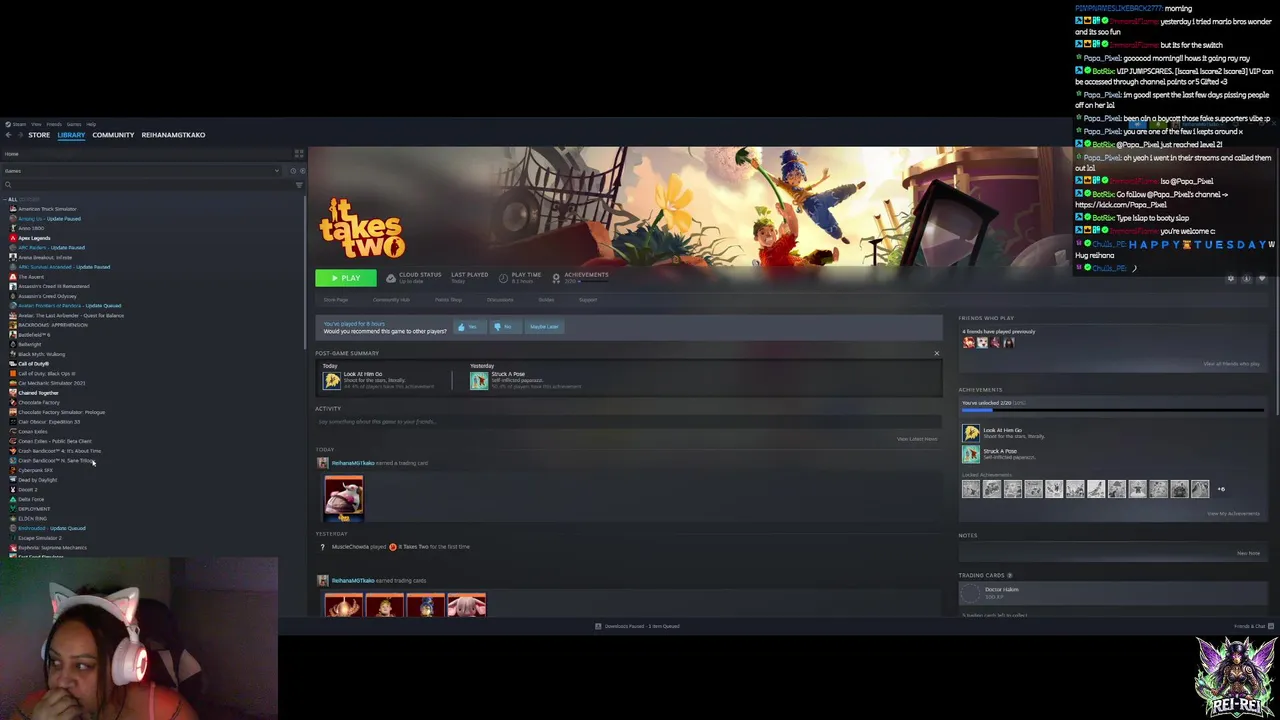Open the STORE tab

tap(39, 135)
